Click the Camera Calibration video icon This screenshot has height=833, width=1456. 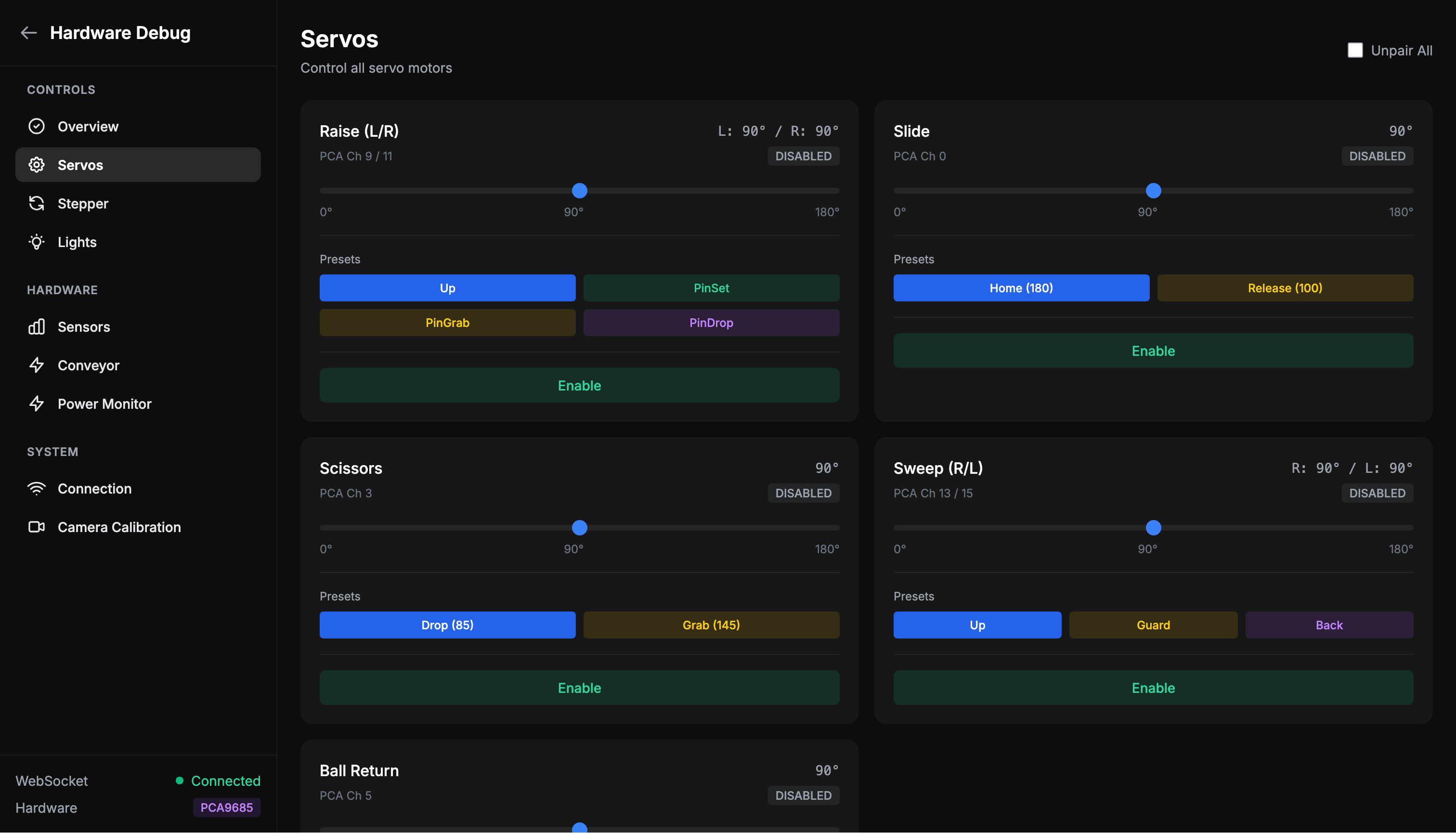click(x=37, y=527)
